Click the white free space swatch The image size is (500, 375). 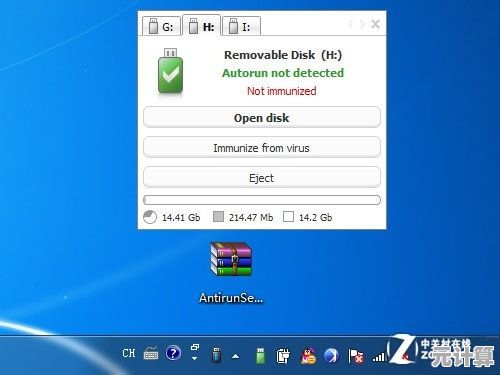tap(288, 217)
